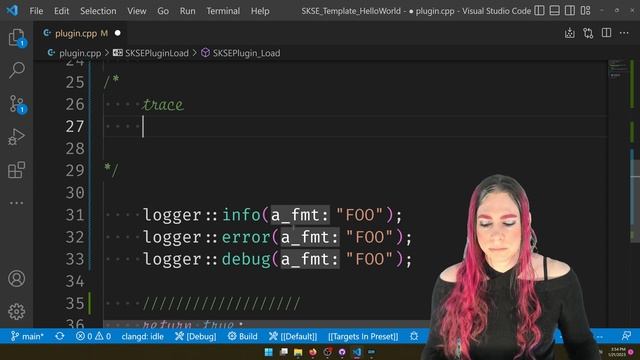Click the clangd: idle status

(142, 336)
